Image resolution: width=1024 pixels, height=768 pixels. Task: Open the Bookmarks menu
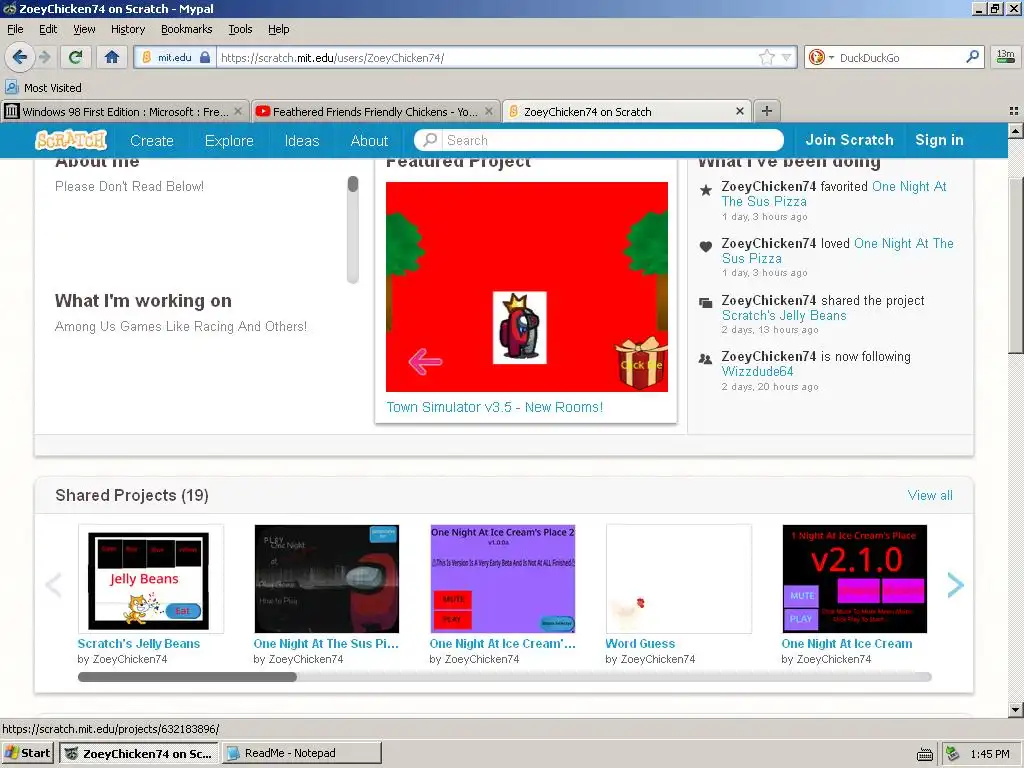coord(186,29)
